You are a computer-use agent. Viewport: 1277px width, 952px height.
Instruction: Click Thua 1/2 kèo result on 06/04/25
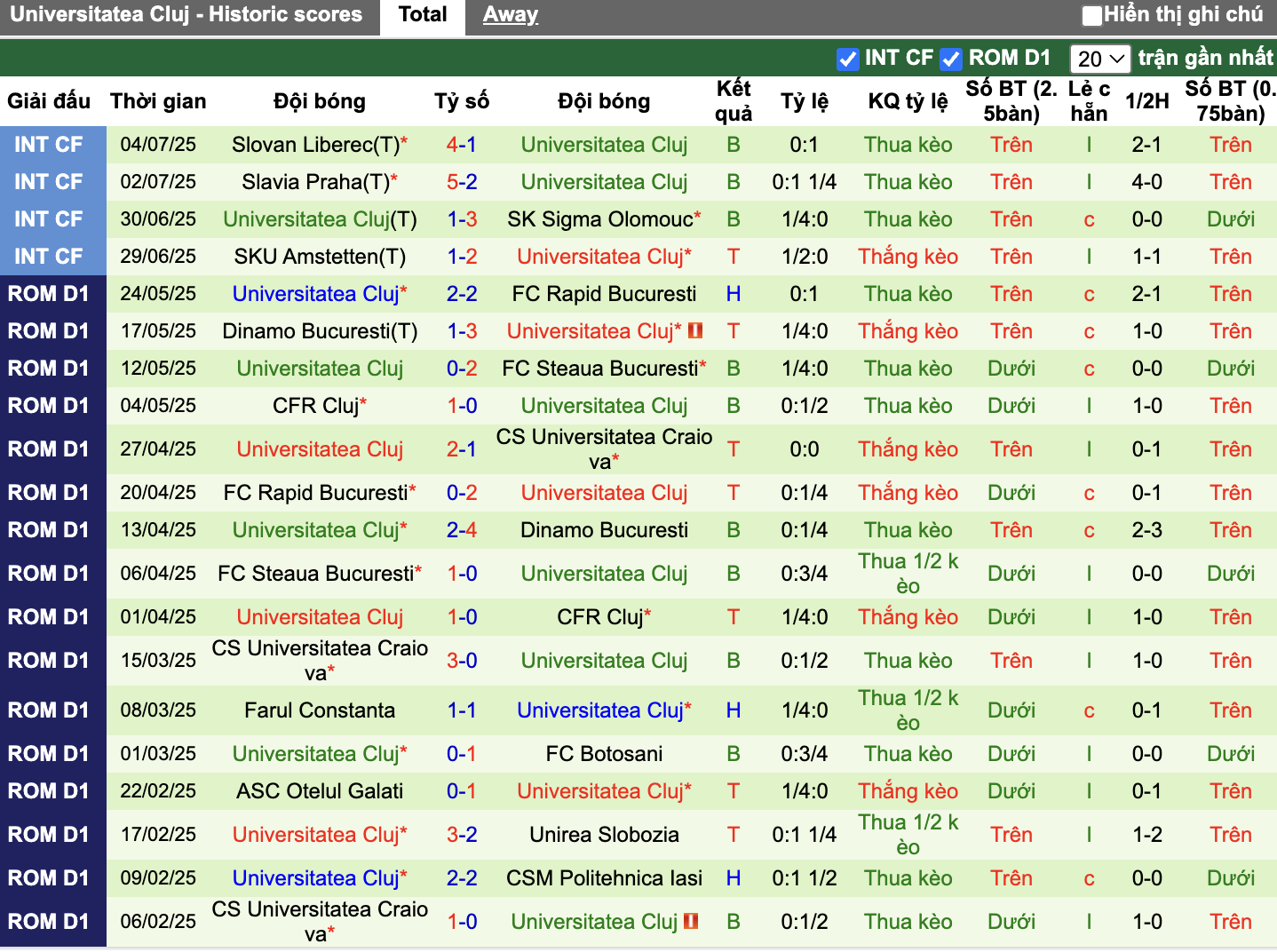click(x=908, y=574)
